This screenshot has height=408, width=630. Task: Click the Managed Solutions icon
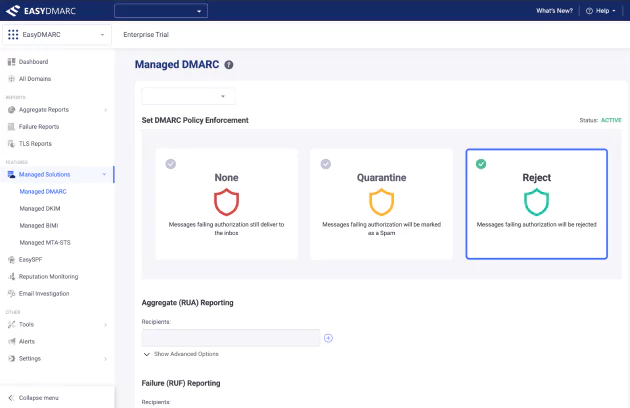click(x=11, y=174)
